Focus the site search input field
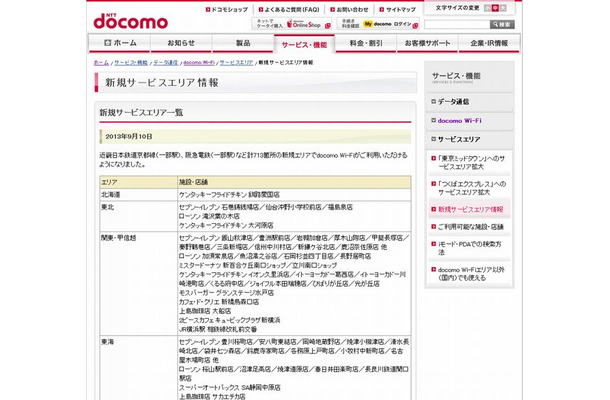 (x=457, y=25)
